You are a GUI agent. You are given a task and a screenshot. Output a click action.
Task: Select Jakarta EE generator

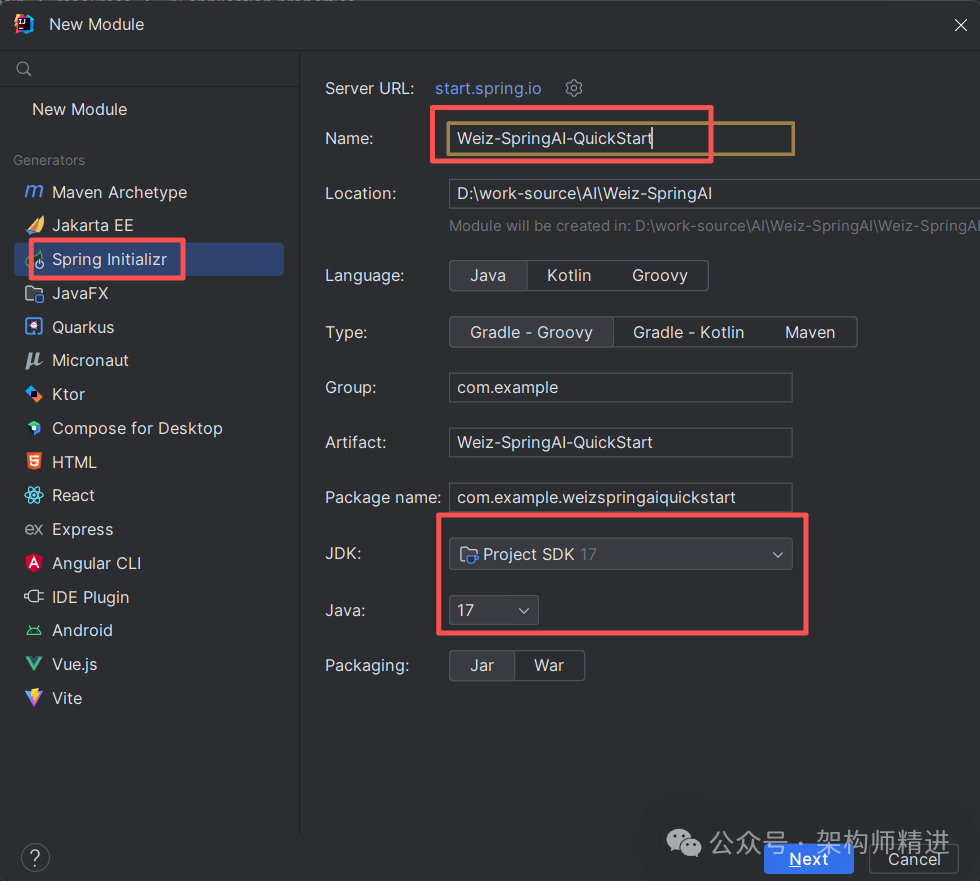pos(149,226)
